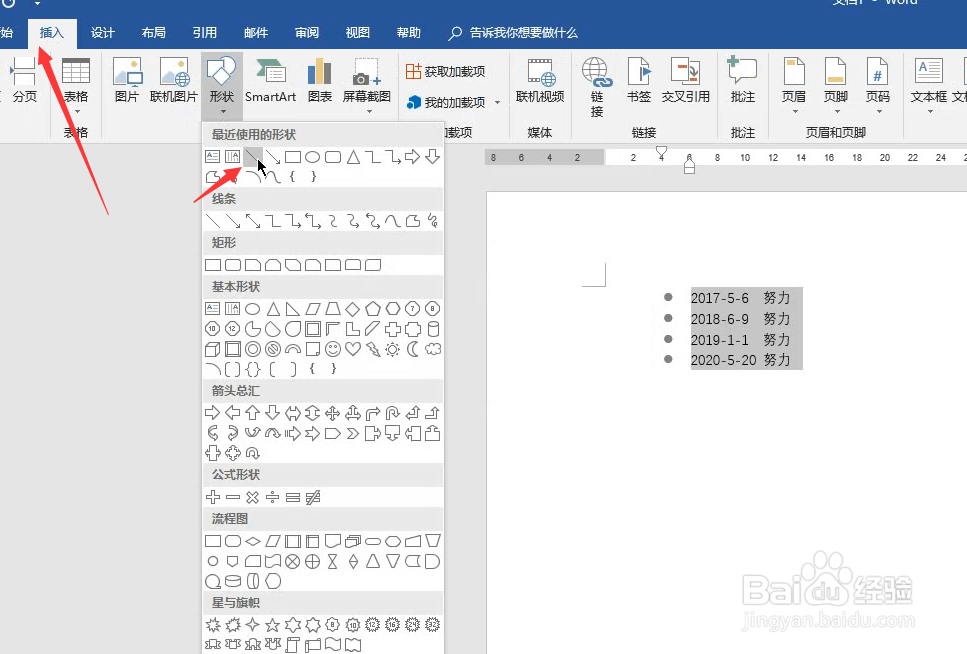Switch to the 视图 view tab
The height and width of the screenshot is (654, 967).
pos(358,33)
